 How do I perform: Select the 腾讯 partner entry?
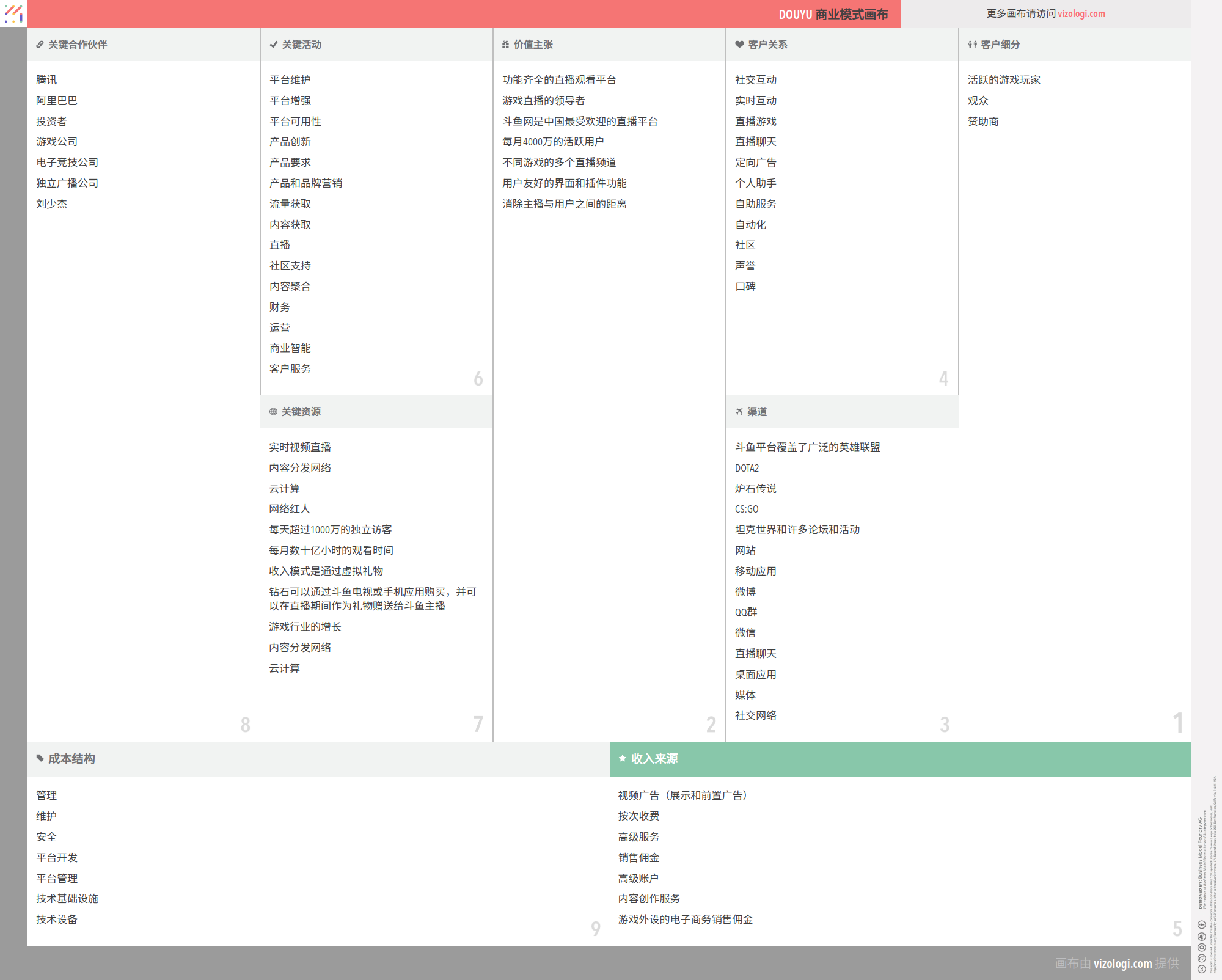[46, 80]
